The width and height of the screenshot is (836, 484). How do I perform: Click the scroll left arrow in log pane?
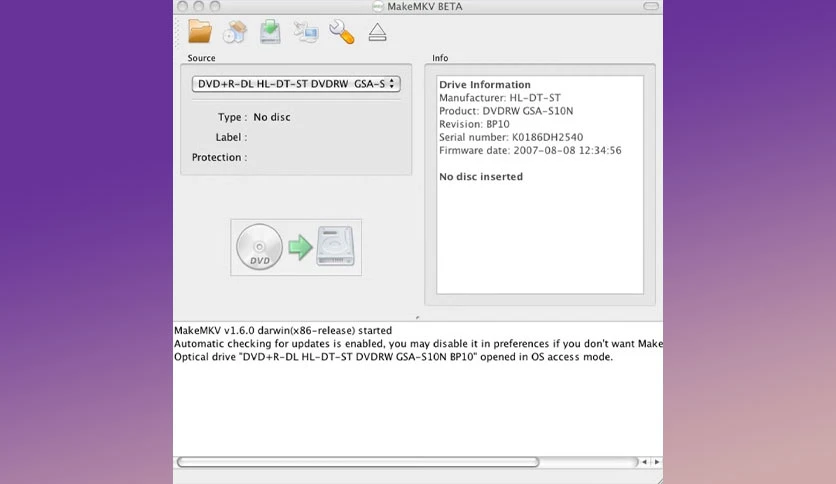pyautogui.click(x=644, y=462)
